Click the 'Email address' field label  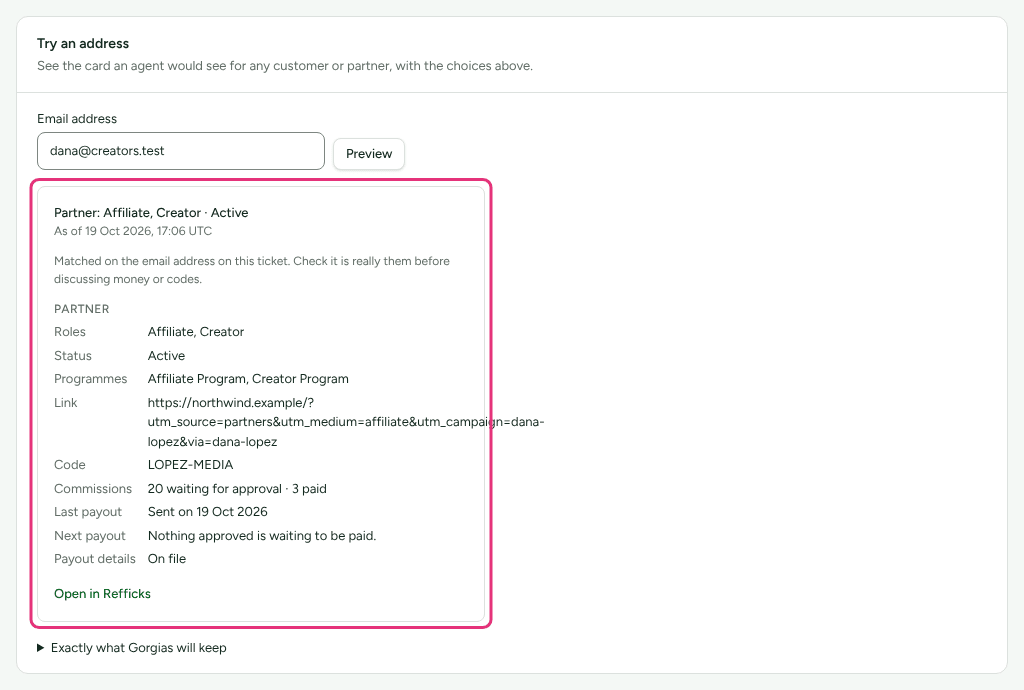tap(77, 119)
